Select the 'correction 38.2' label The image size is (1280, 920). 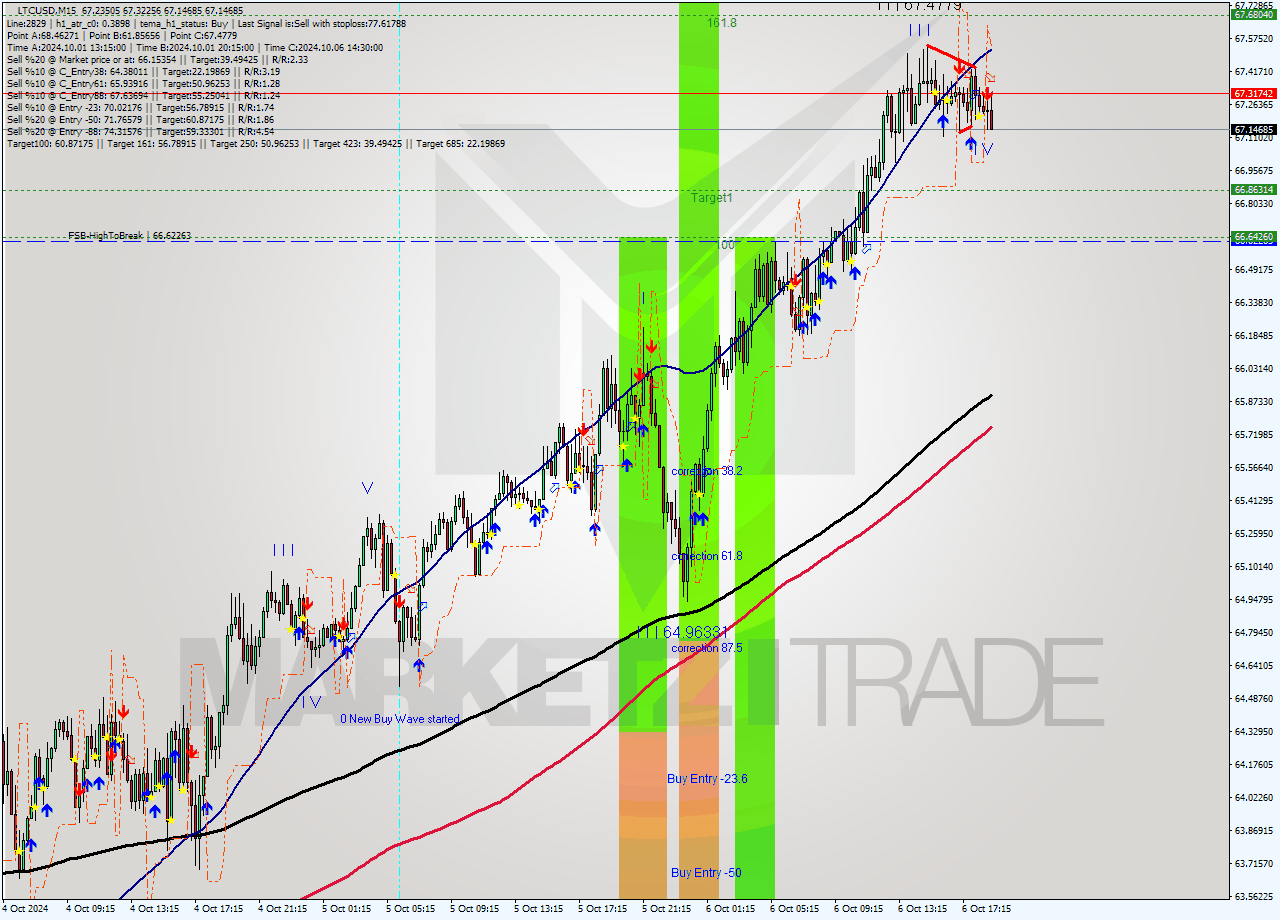pos(707,471)
